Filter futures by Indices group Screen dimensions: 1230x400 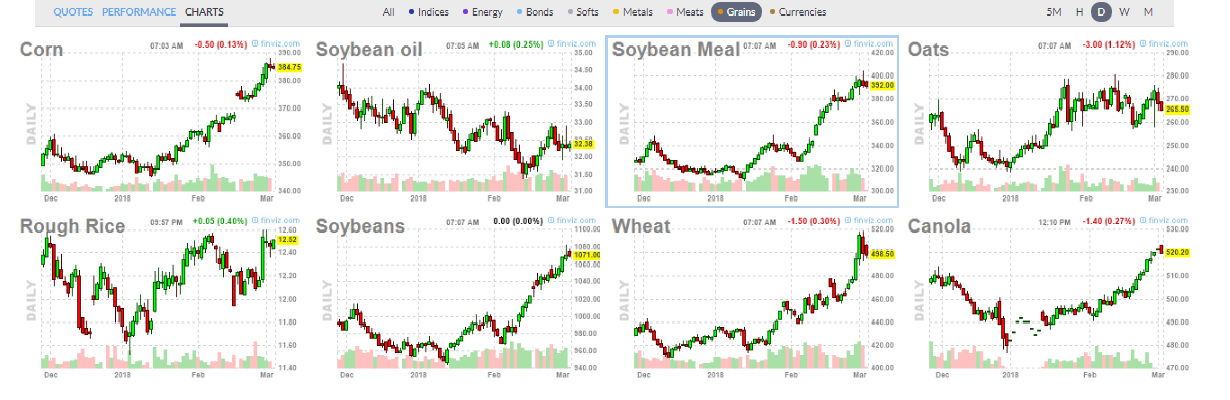click(x=427, y=13)
